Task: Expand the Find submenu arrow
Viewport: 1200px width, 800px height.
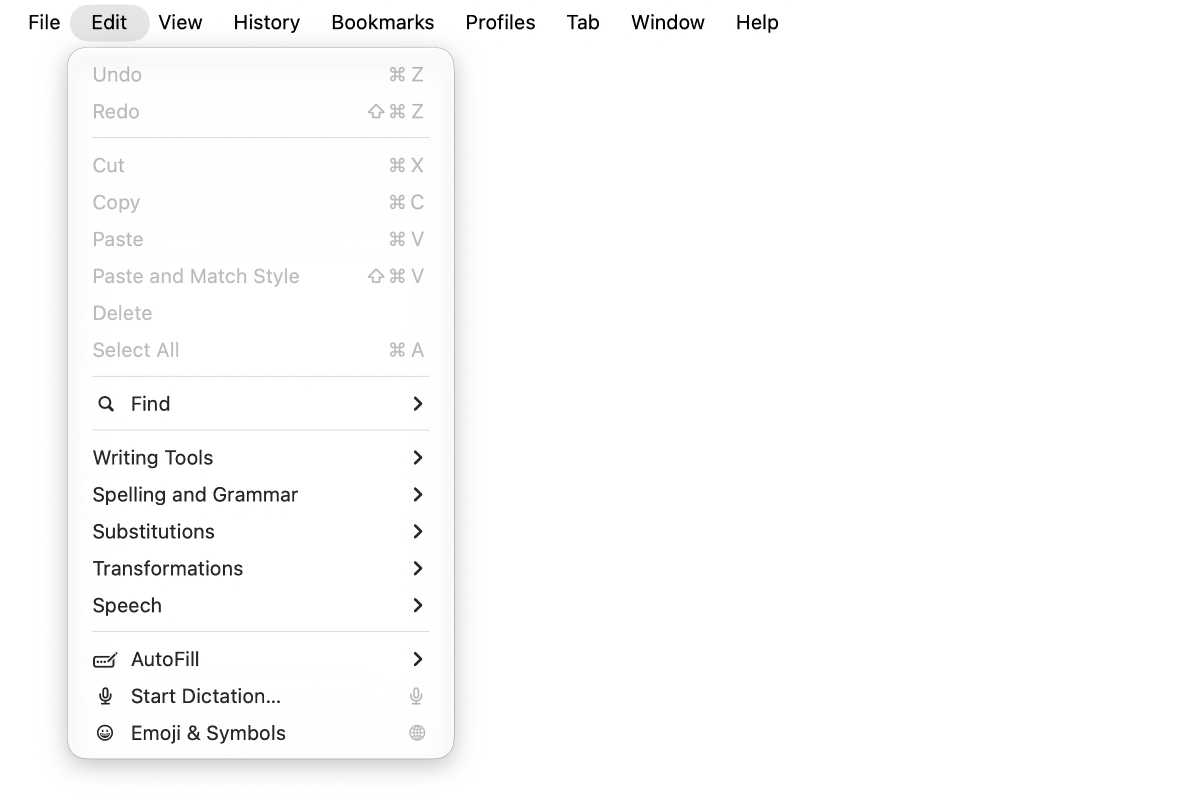Action: (418, 404)
